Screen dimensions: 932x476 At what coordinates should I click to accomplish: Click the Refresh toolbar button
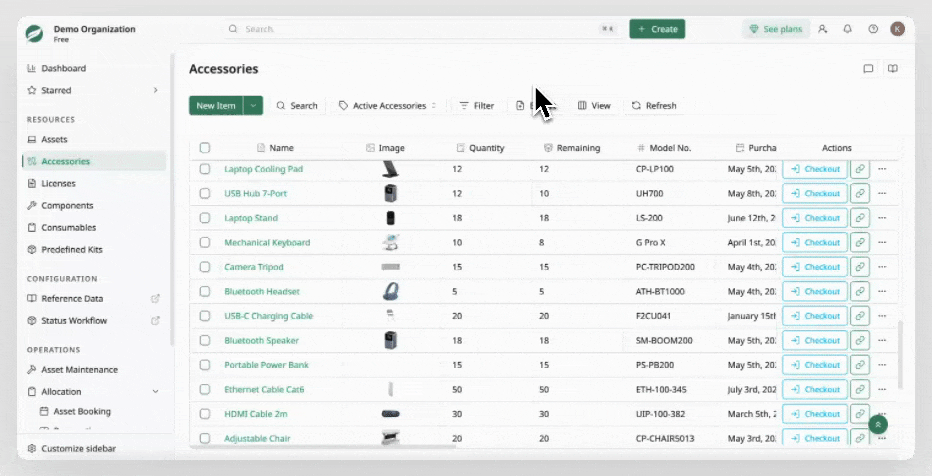(654, 105)
